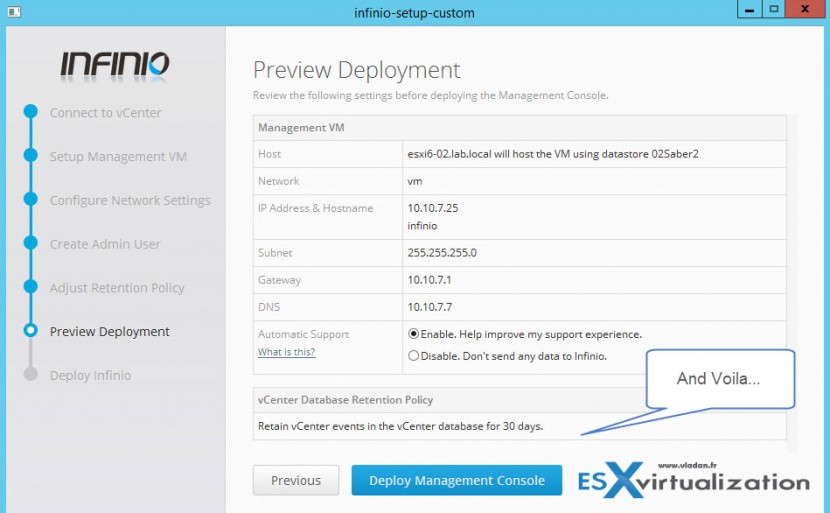Click the network value vm
Image resolution: width=830 pixels, height=513 pixels.
pyautogui.click(x=414, y=181)
